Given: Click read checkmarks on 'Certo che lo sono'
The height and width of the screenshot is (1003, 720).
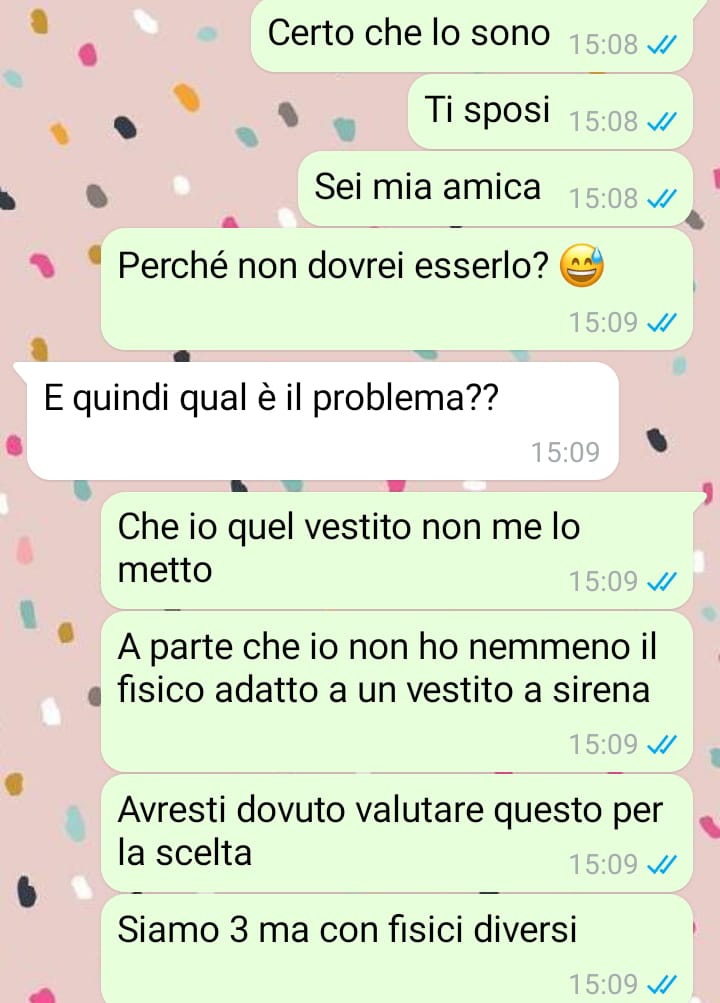Looking at the screenshot, I should coord(662,45).
